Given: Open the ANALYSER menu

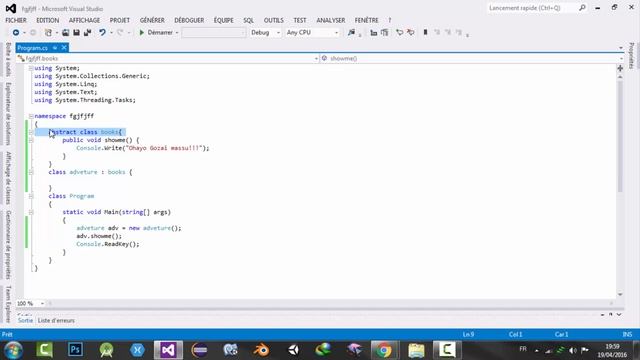Looking at the screenshot, I should click(331, 20).
